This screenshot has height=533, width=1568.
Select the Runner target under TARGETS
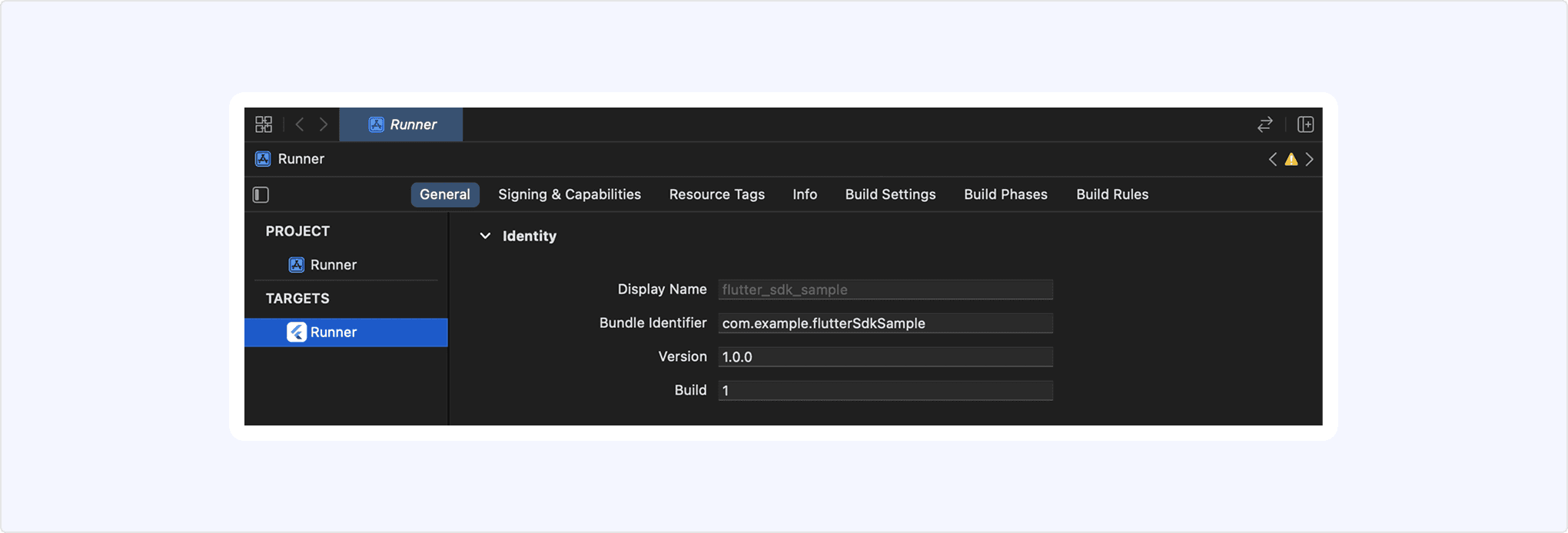tap(333, 333)
